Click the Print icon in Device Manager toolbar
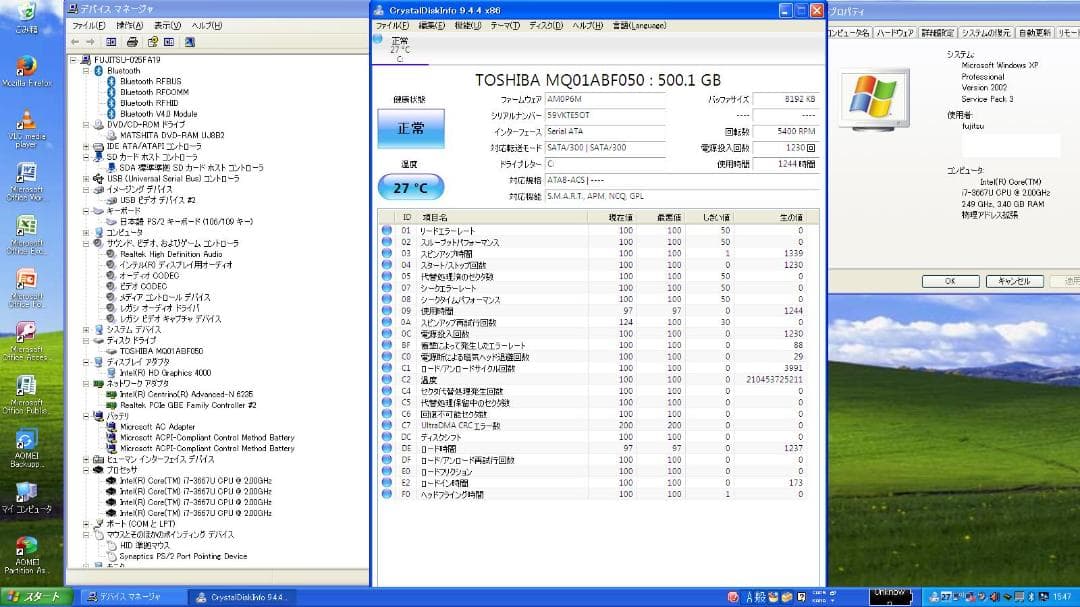The image size is (1080, 607). (x=131, y=41)
